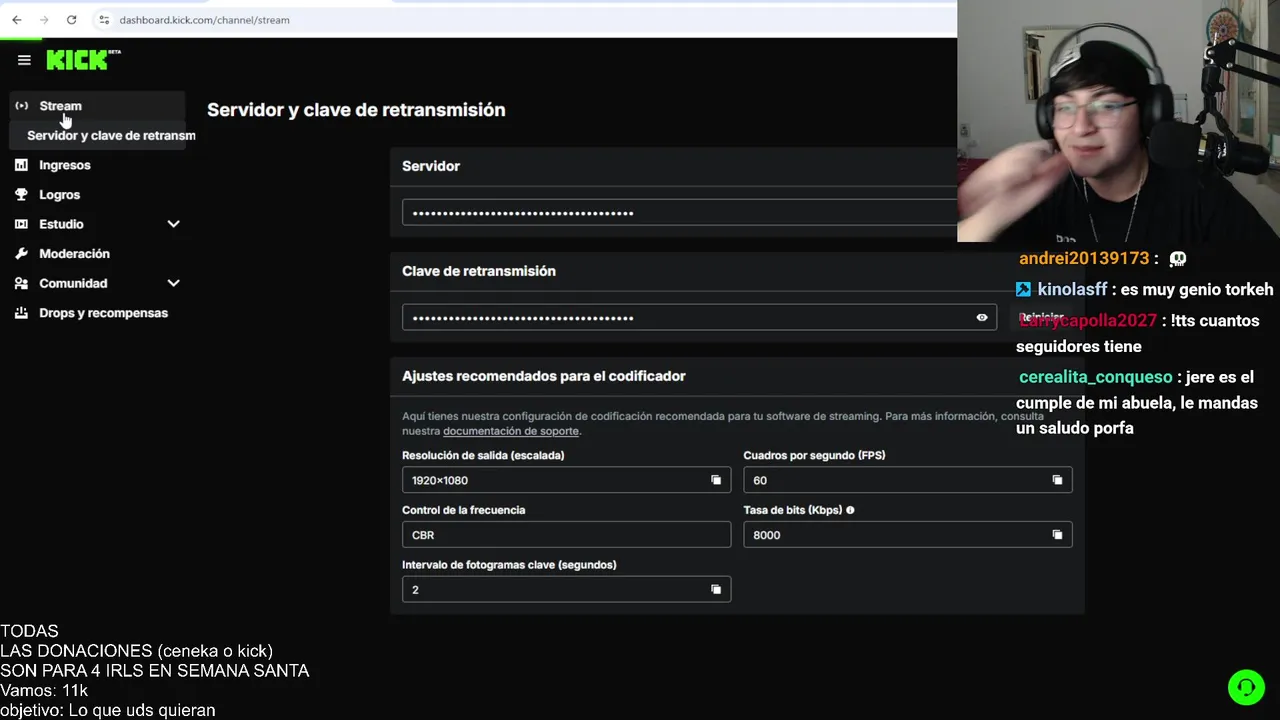Open the hamburger sidebar menu

24,60
